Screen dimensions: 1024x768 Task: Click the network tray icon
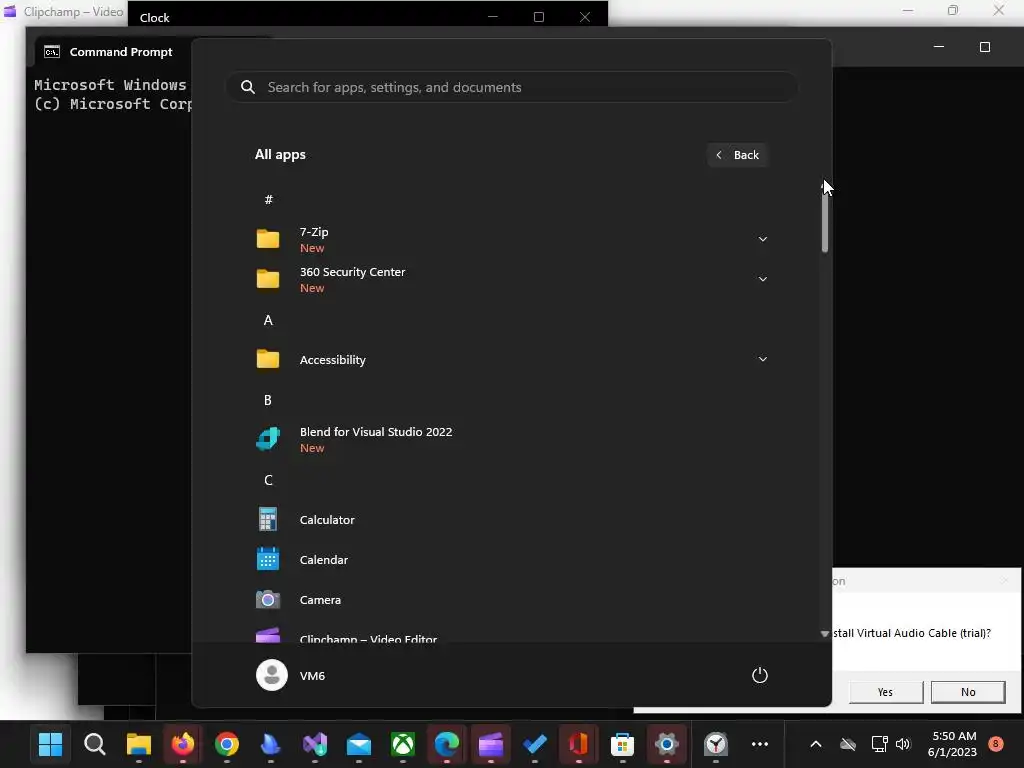tap(879, 744)
